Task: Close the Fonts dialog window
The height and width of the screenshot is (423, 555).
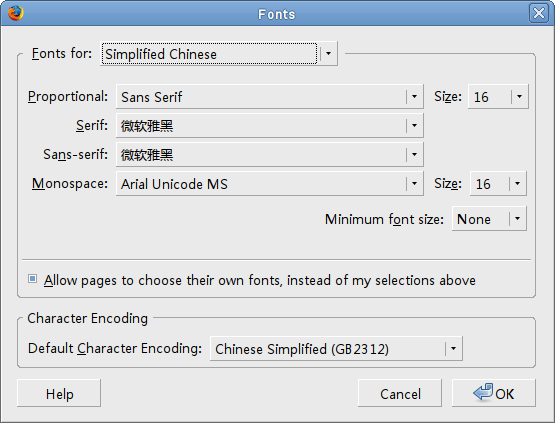Action: click(539, 13)
